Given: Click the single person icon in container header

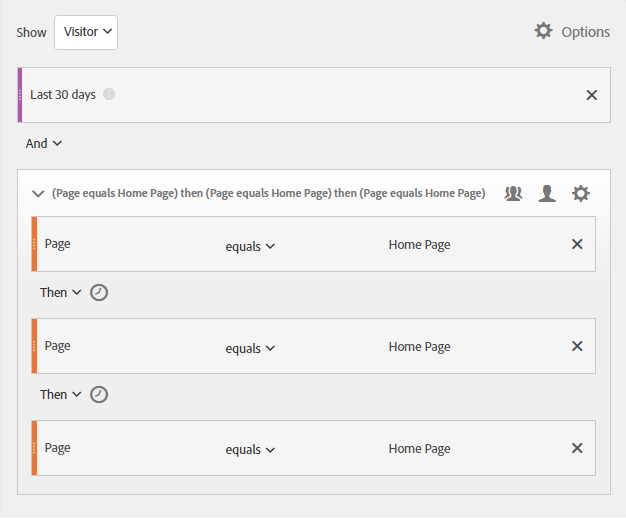Looking at the screenshot, I should [547, 194].
